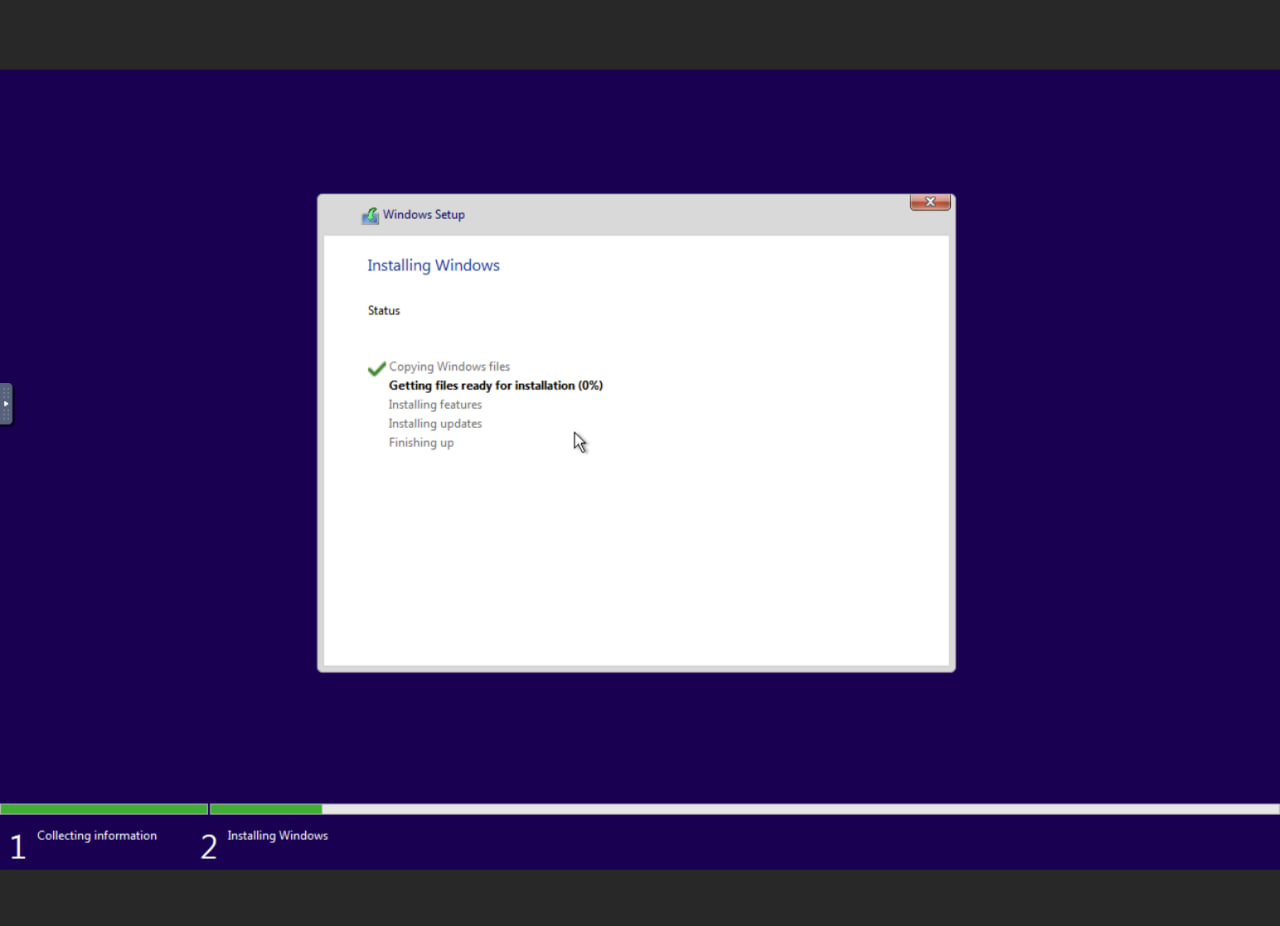
Task: Click the Collecting information progress bar segment
Action: 104,809
